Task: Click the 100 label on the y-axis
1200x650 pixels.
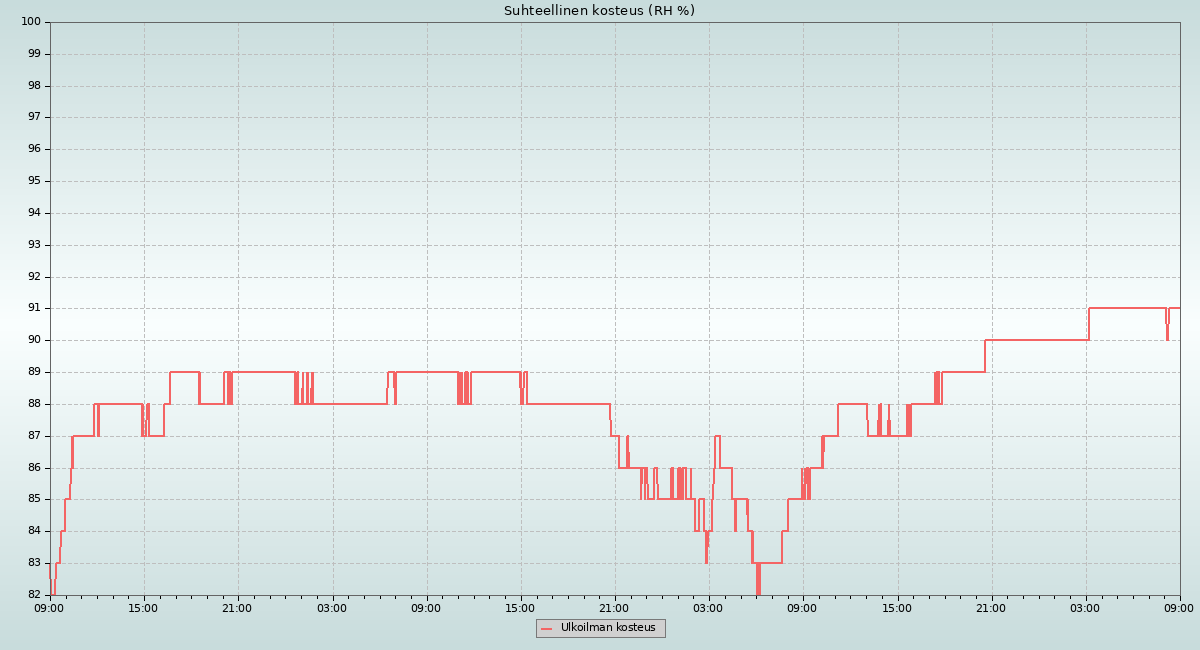Action: coord(30,22)
